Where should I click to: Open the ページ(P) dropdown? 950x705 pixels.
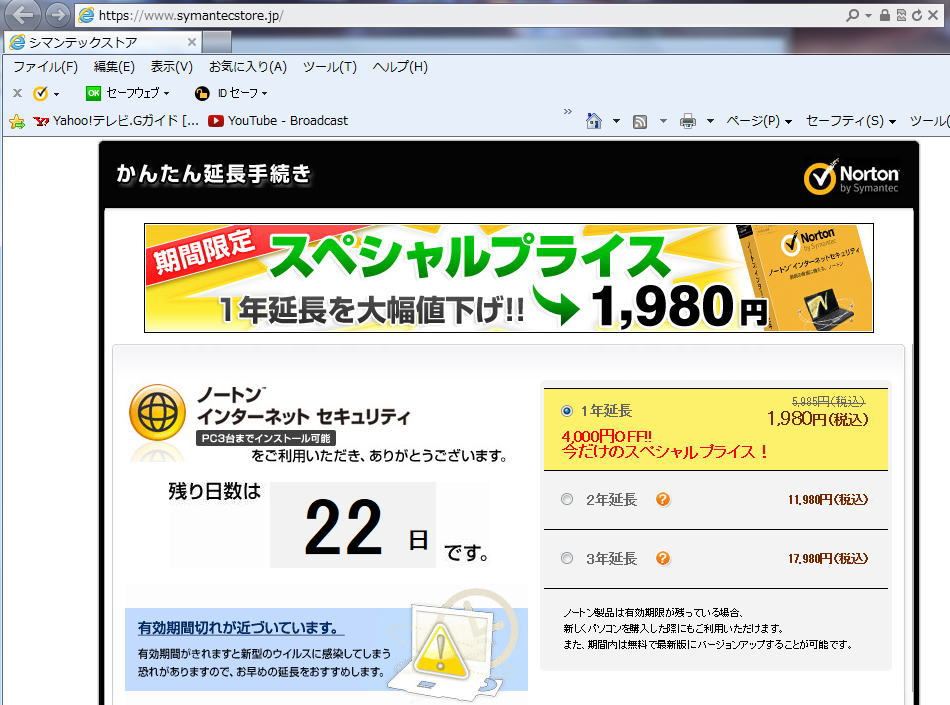[759, 121]
